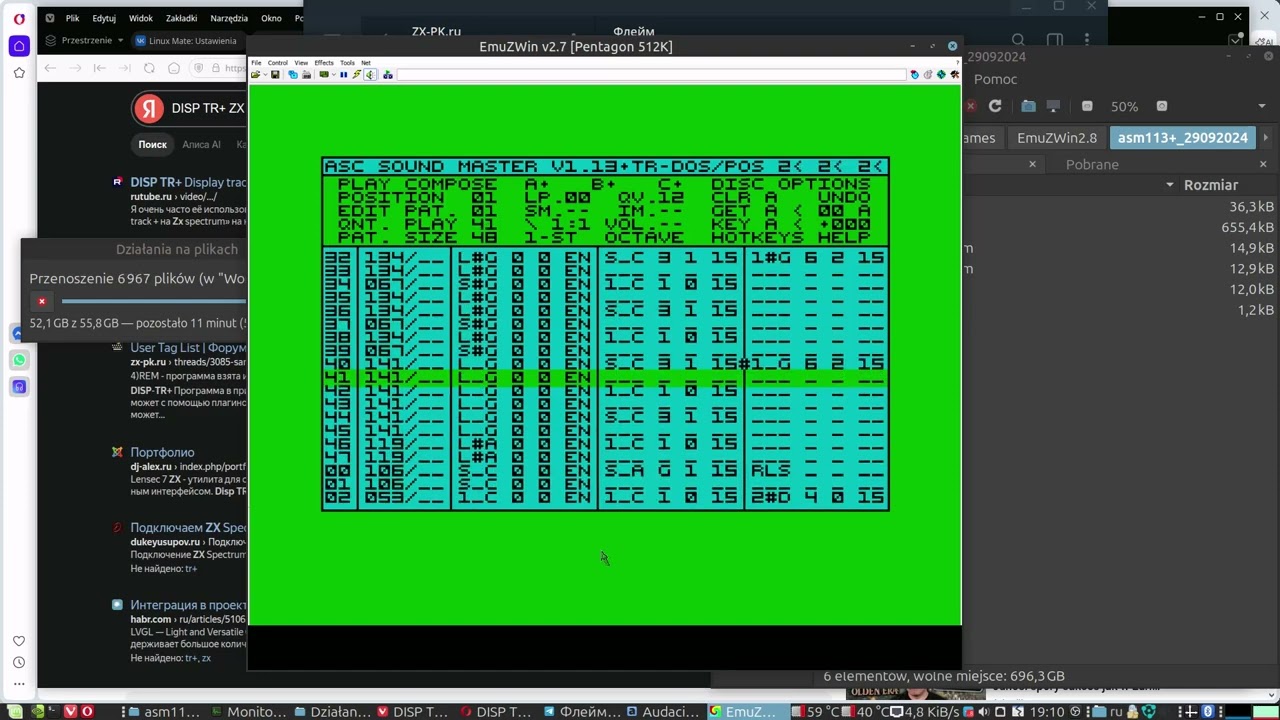The image size is (1280, 720).
Task: Open the Narzędzia menu in the browser
Action: (229, 18)
